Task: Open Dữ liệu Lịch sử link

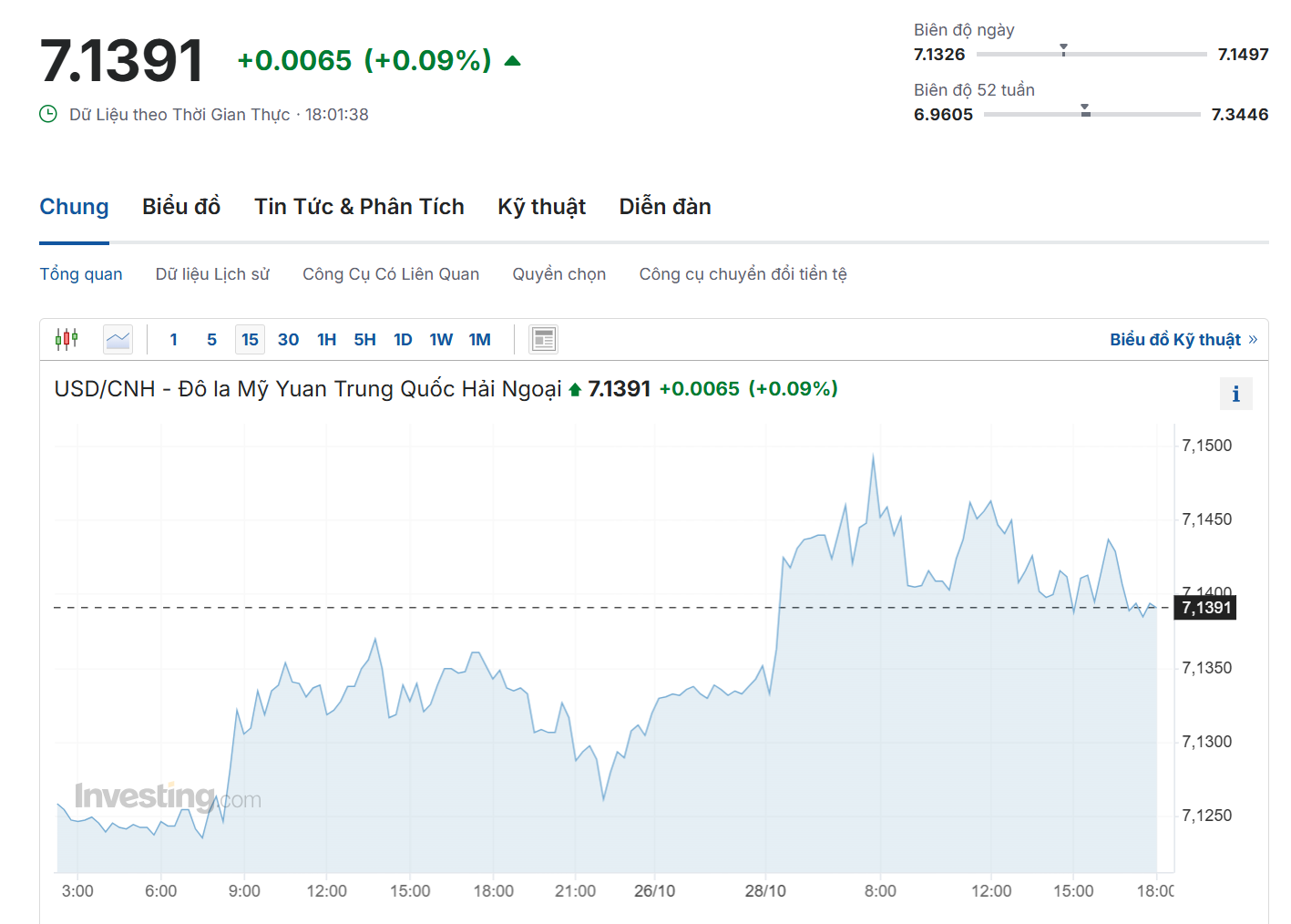Action: [x=212, y=274]
